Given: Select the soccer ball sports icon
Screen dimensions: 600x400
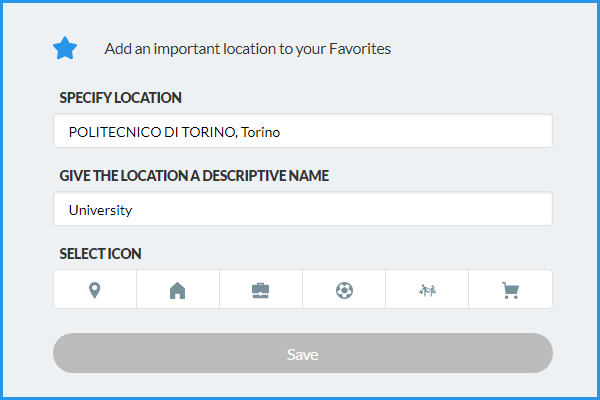Looking at the screenshot, I should click(344, 290).
